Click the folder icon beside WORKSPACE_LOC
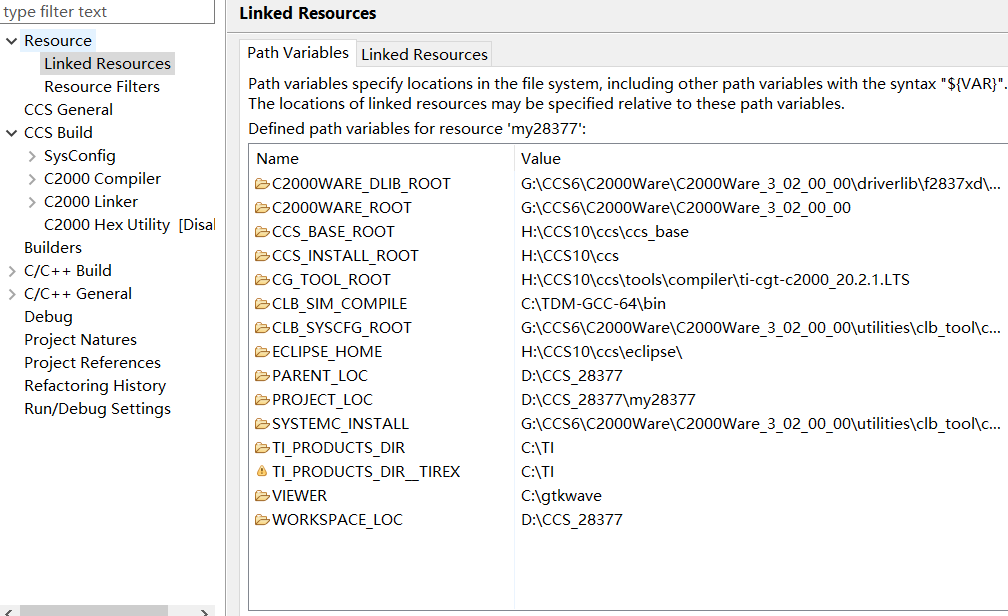 tap(260, 519)
